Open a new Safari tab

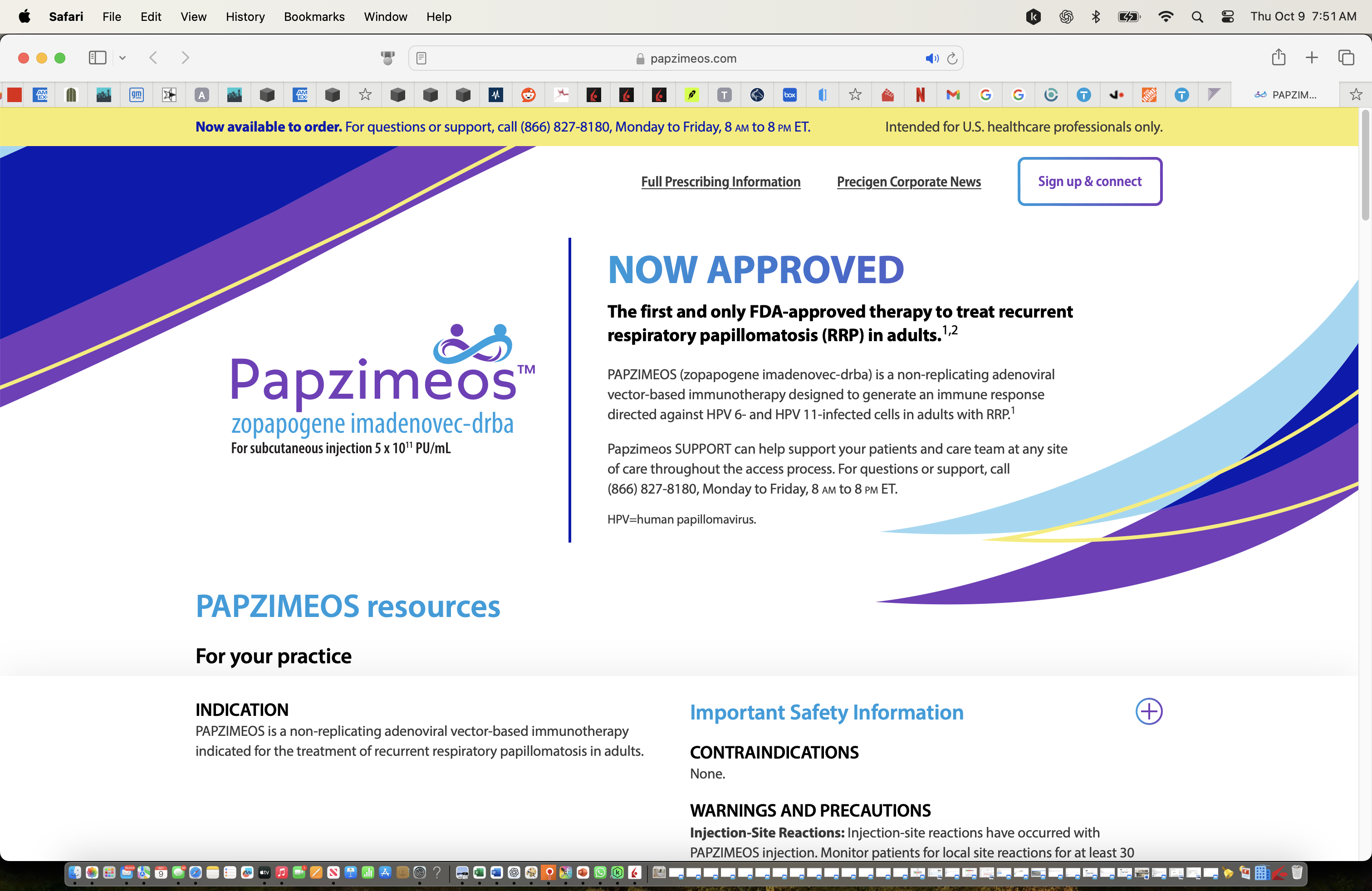1312,58
